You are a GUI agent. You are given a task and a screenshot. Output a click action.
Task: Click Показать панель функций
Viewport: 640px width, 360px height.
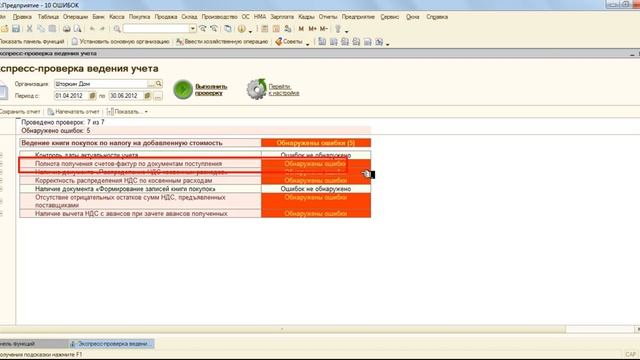(x=32, y=42)
